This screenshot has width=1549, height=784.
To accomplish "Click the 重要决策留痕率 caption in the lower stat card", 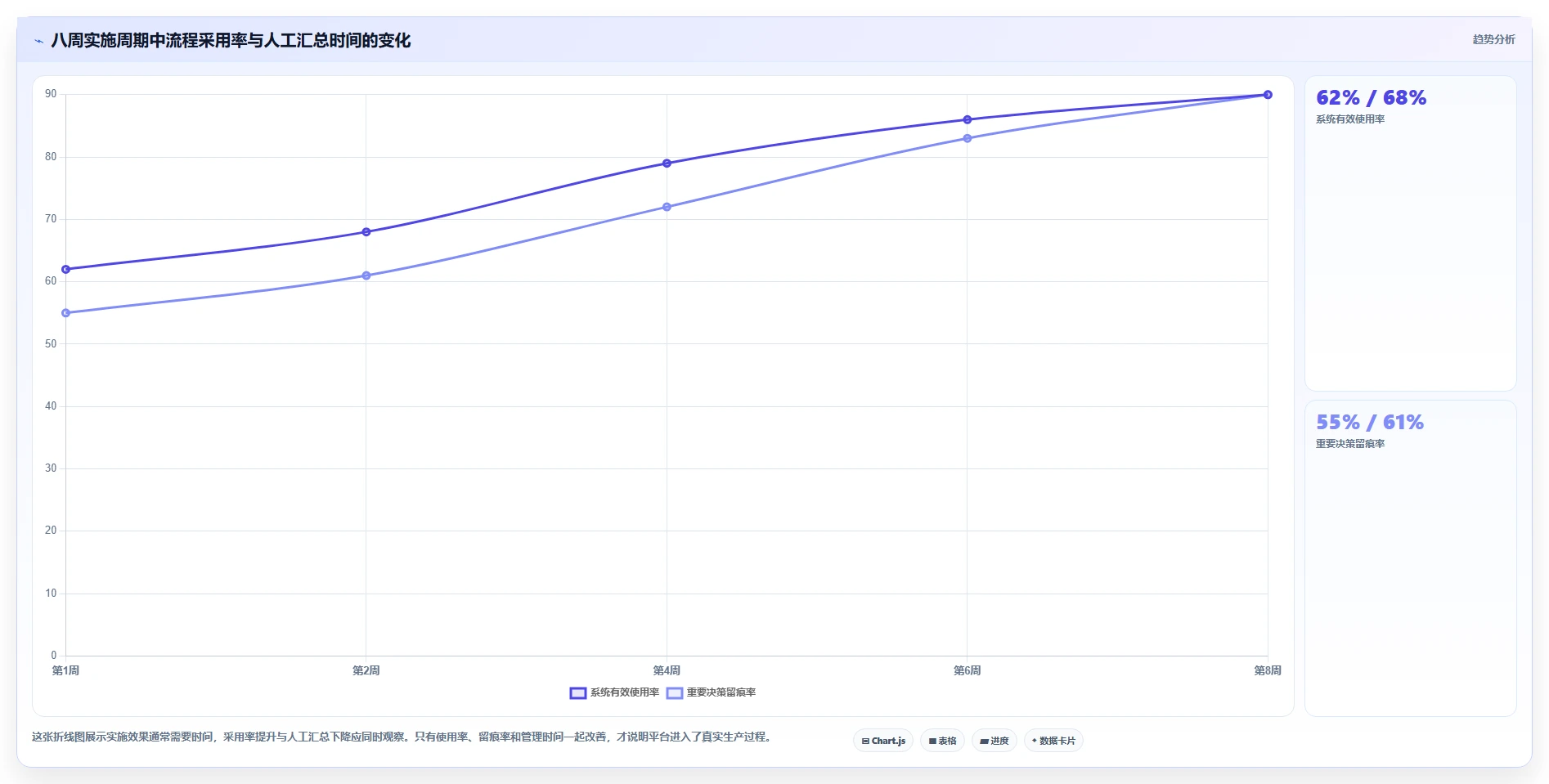I will (x=1350, y=444).
